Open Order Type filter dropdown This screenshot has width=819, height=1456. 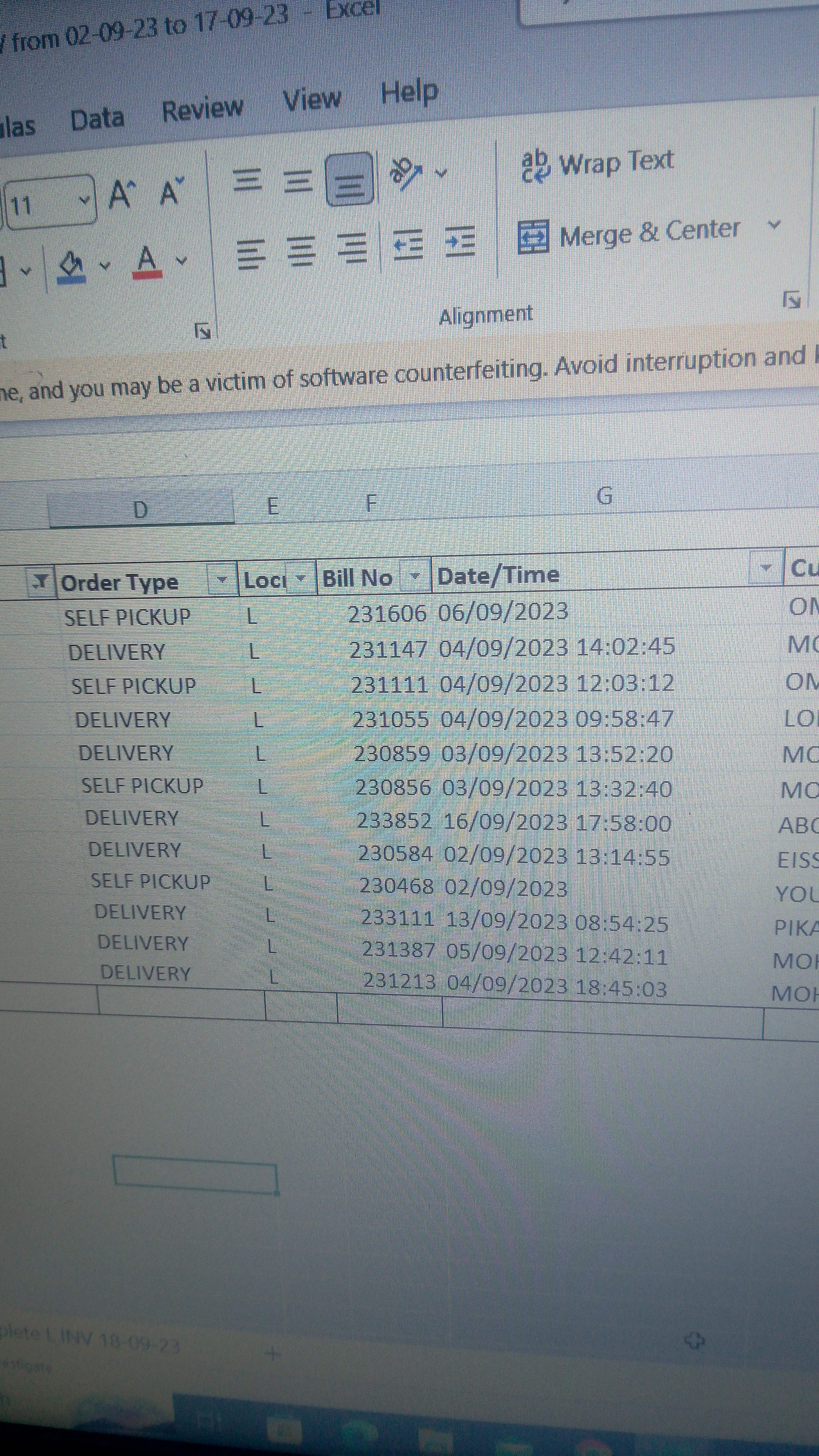[222, 579]
